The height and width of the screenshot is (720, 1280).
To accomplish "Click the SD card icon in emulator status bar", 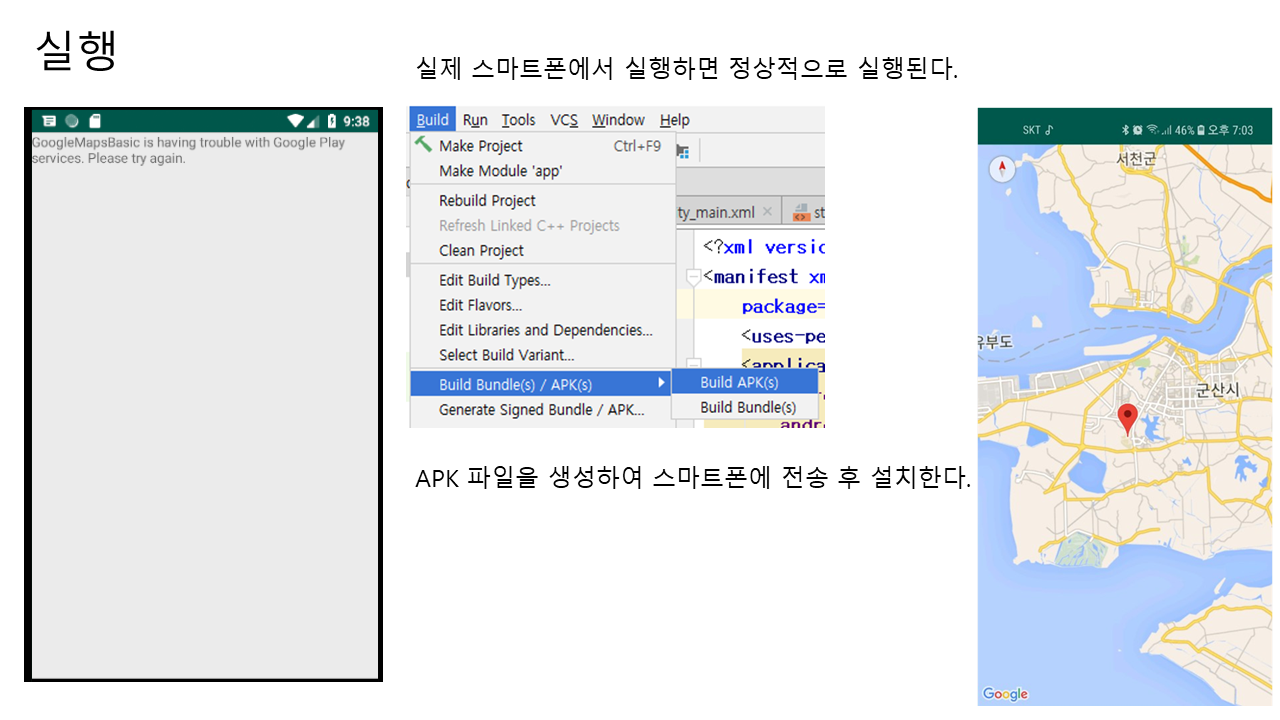I will pos(95,121).
